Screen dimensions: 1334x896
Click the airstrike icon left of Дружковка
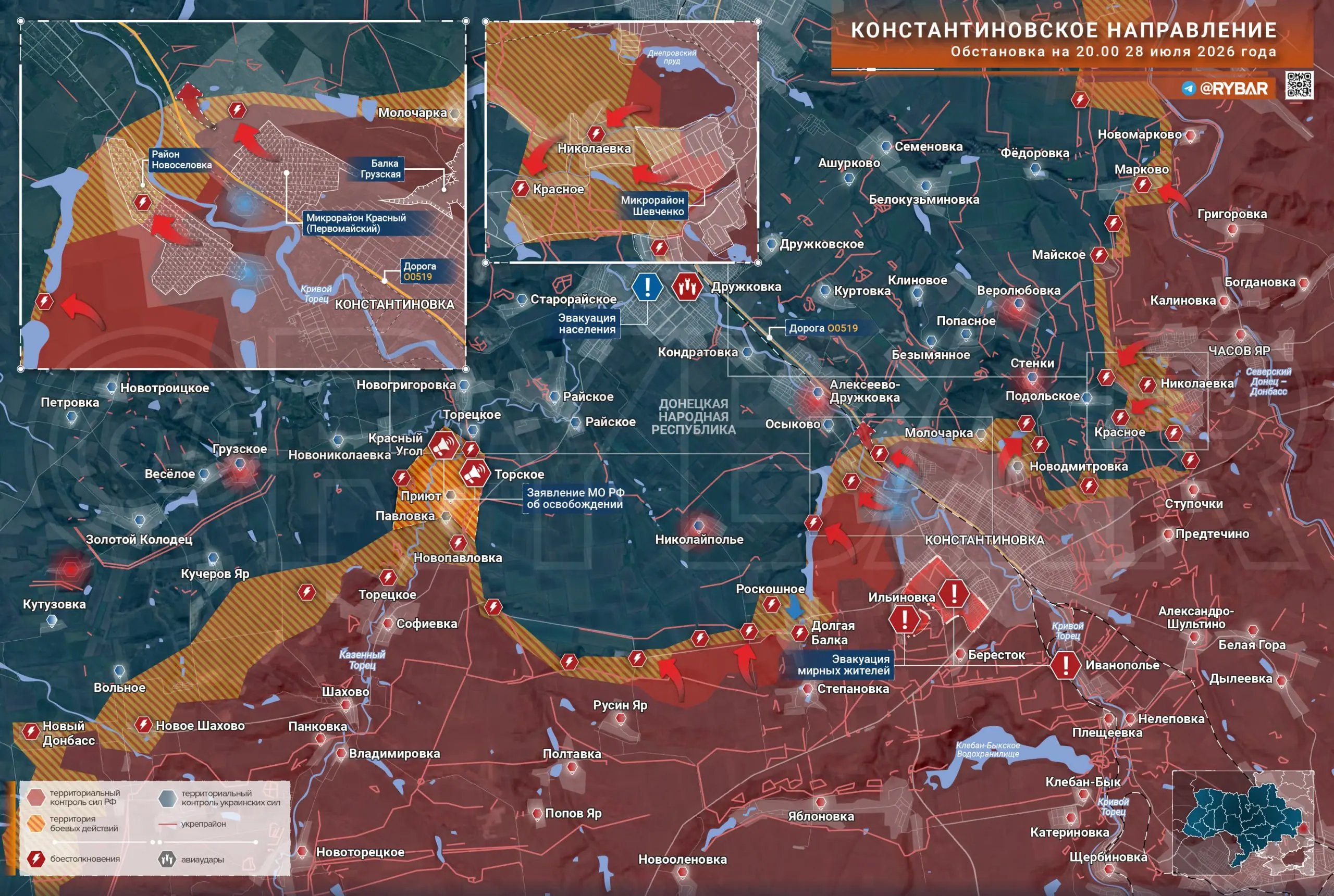(687, 287)
